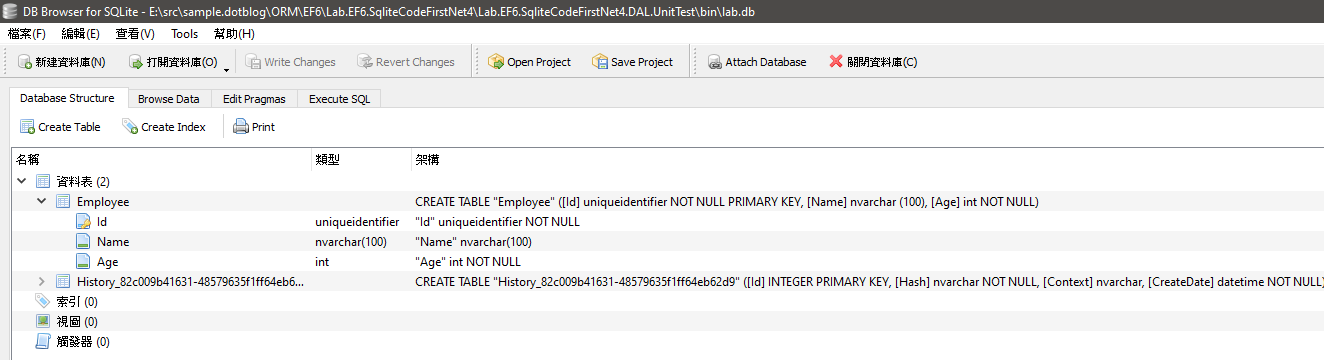
Task: Open the Tools menu
Action: pos(185,33)
